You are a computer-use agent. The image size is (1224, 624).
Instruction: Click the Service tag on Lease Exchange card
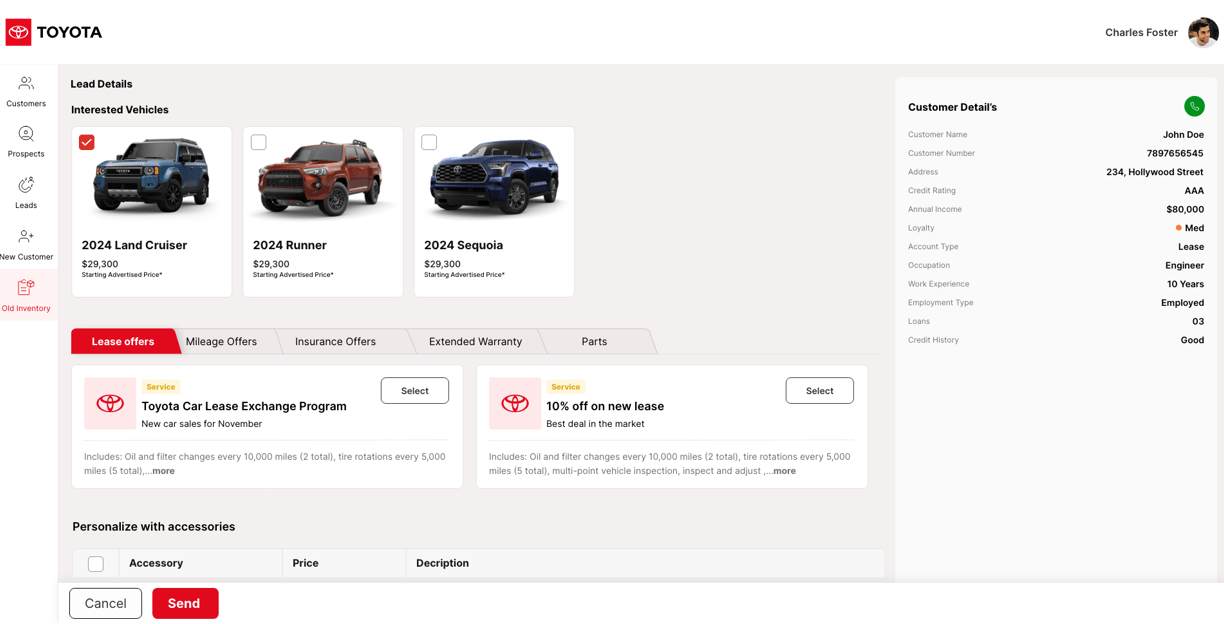coord(160,387)
